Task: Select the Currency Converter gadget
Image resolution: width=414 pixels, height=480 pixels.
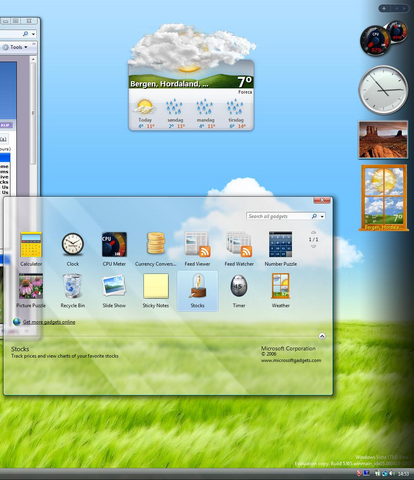Action: click(x=156, y=249)
